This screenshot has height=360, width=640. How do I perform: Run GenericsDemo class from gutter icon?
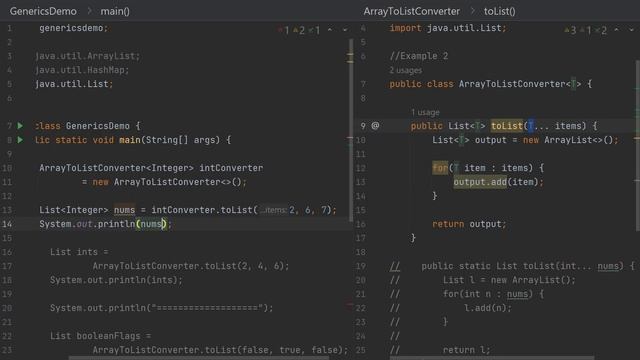(x=20, y=126)
